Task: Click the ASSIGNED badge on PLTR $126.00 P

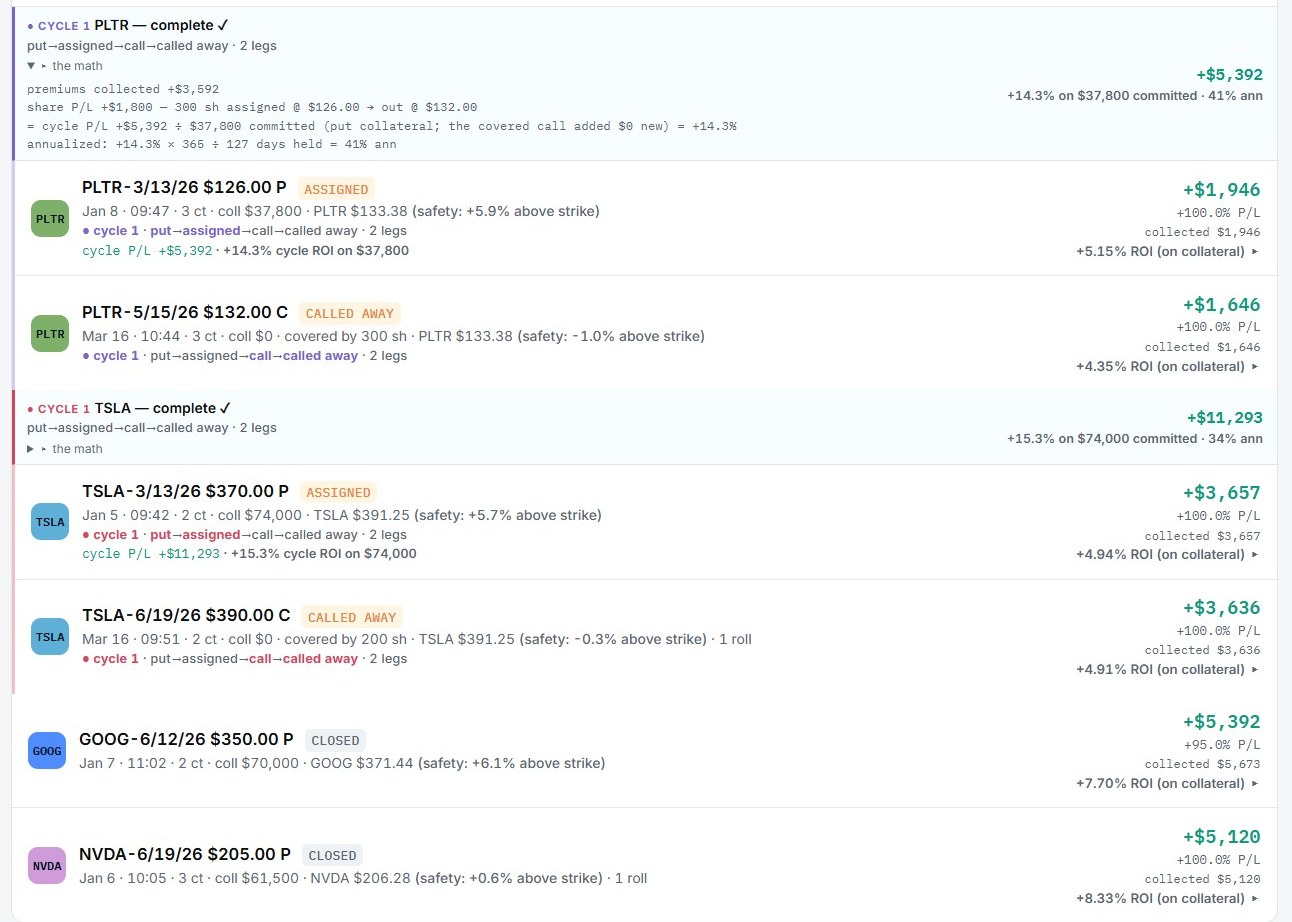Action: point(337,189)
